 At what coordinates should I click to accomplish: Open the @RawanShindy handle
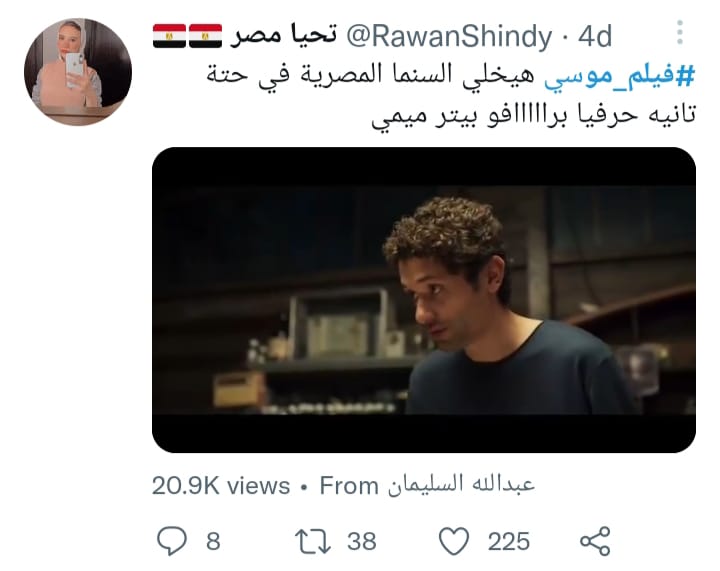(x=449, y=36)
